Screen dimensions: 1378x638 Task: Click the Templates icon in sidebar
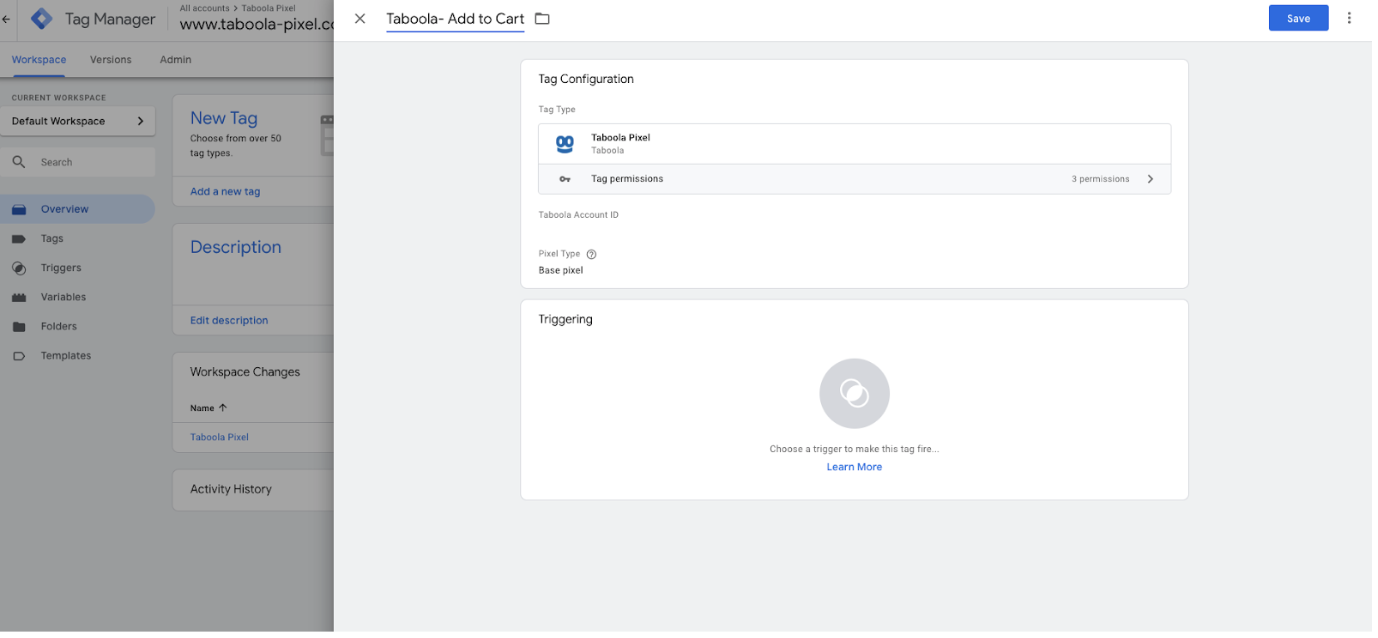19,355
